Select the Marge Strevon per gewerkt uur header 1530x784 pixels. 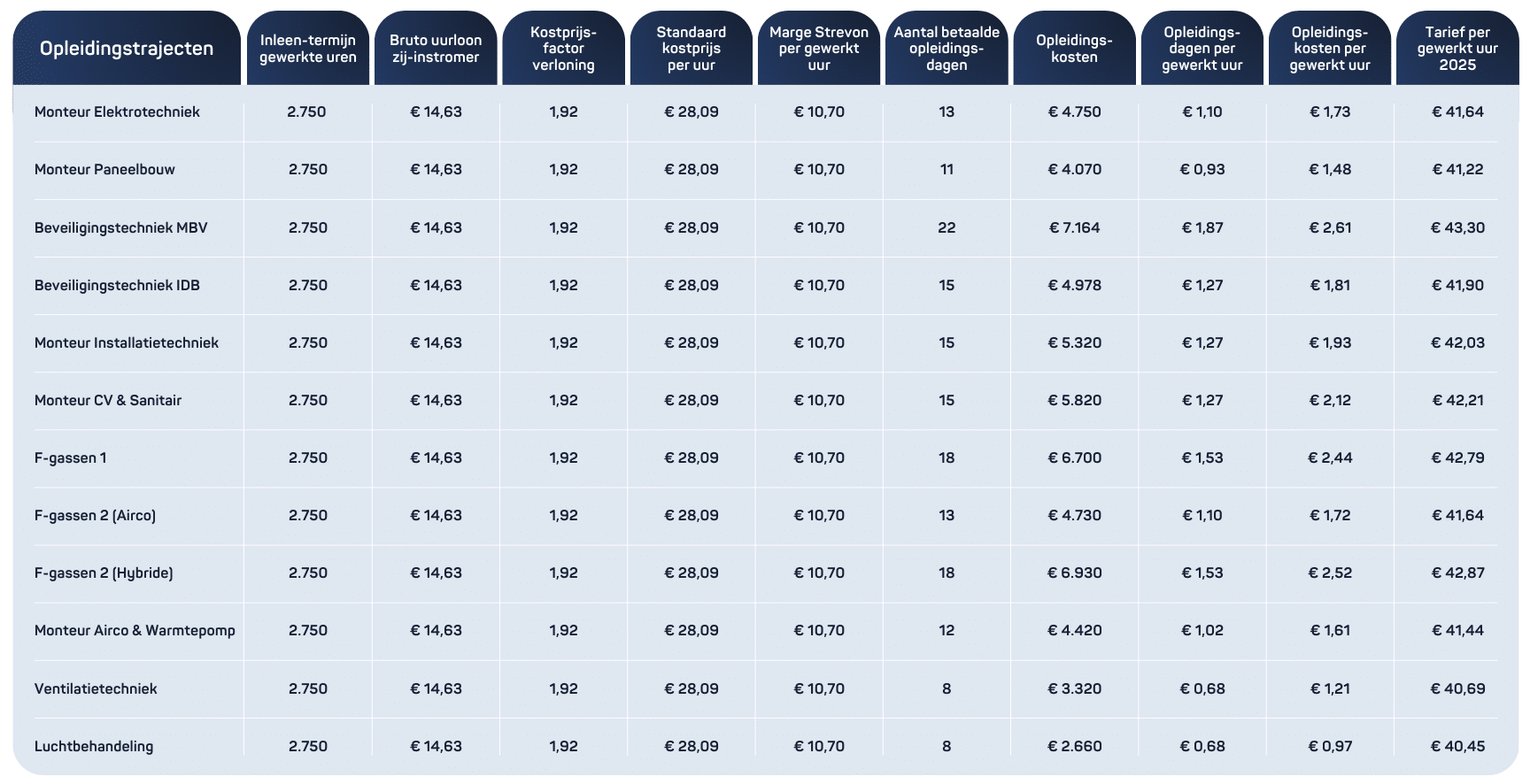pyautogui.click(x=819, y=49)
